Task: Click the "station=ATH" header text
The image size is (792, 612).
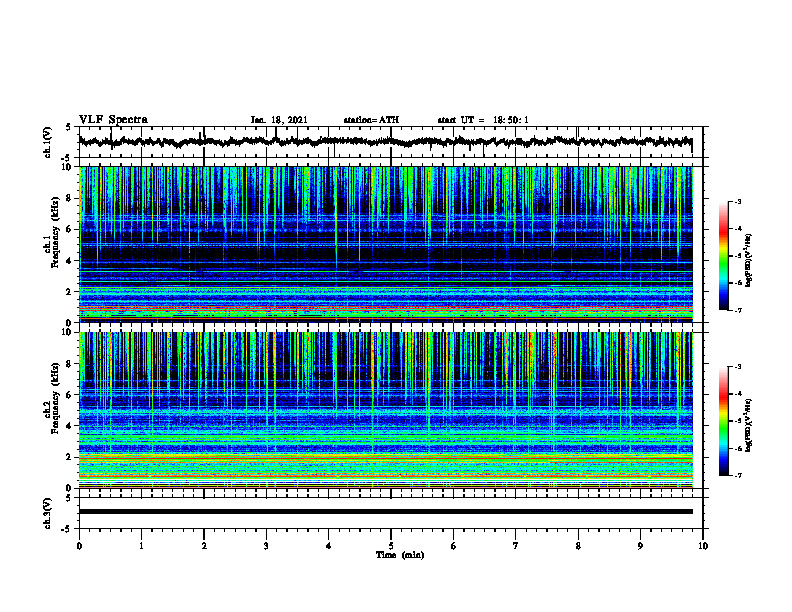Action: (371, 120)
